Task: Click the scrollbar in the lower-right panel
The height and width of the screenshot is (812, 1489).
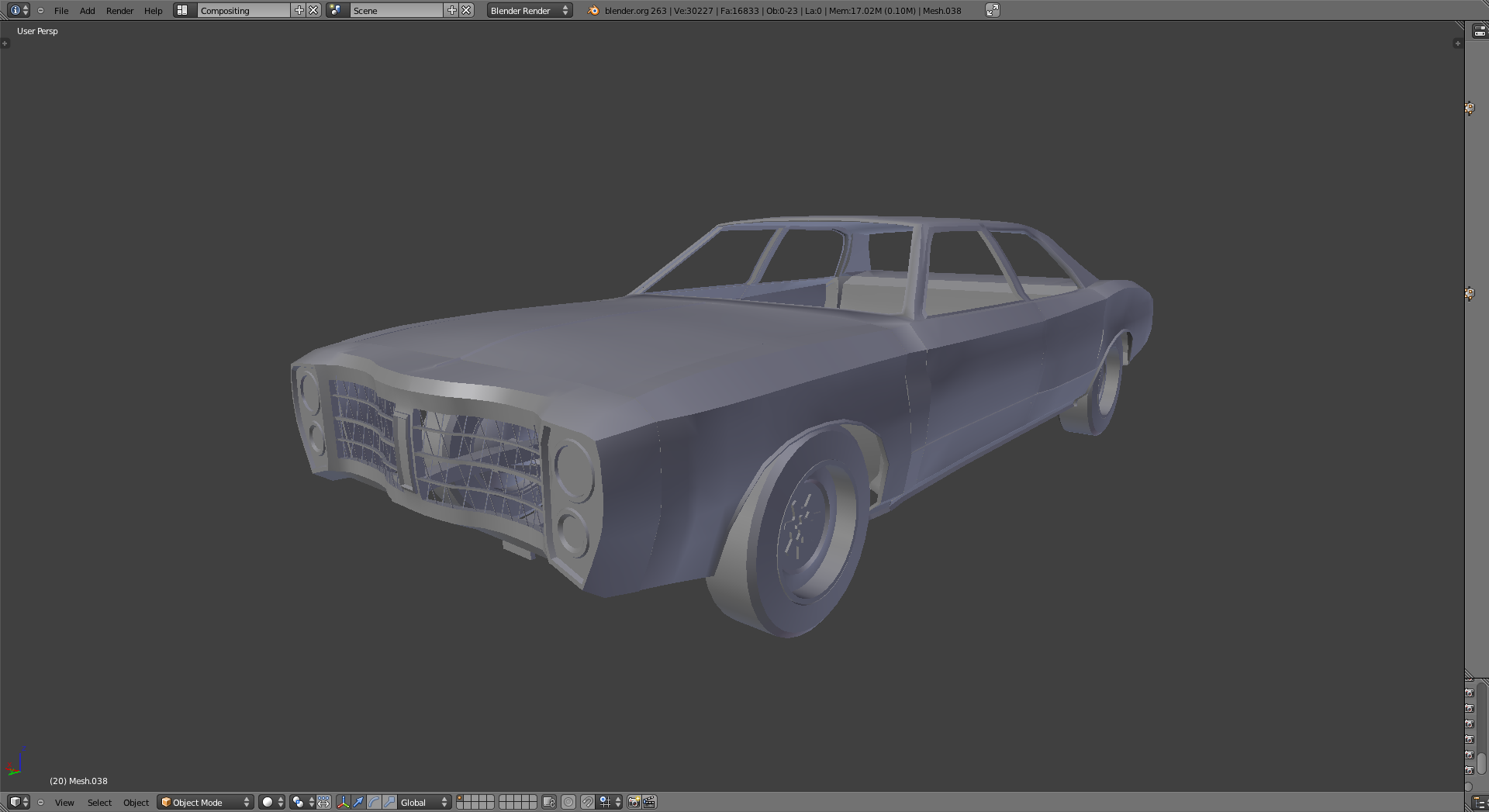Action: pyautogui.click(x=1481, y=763)
